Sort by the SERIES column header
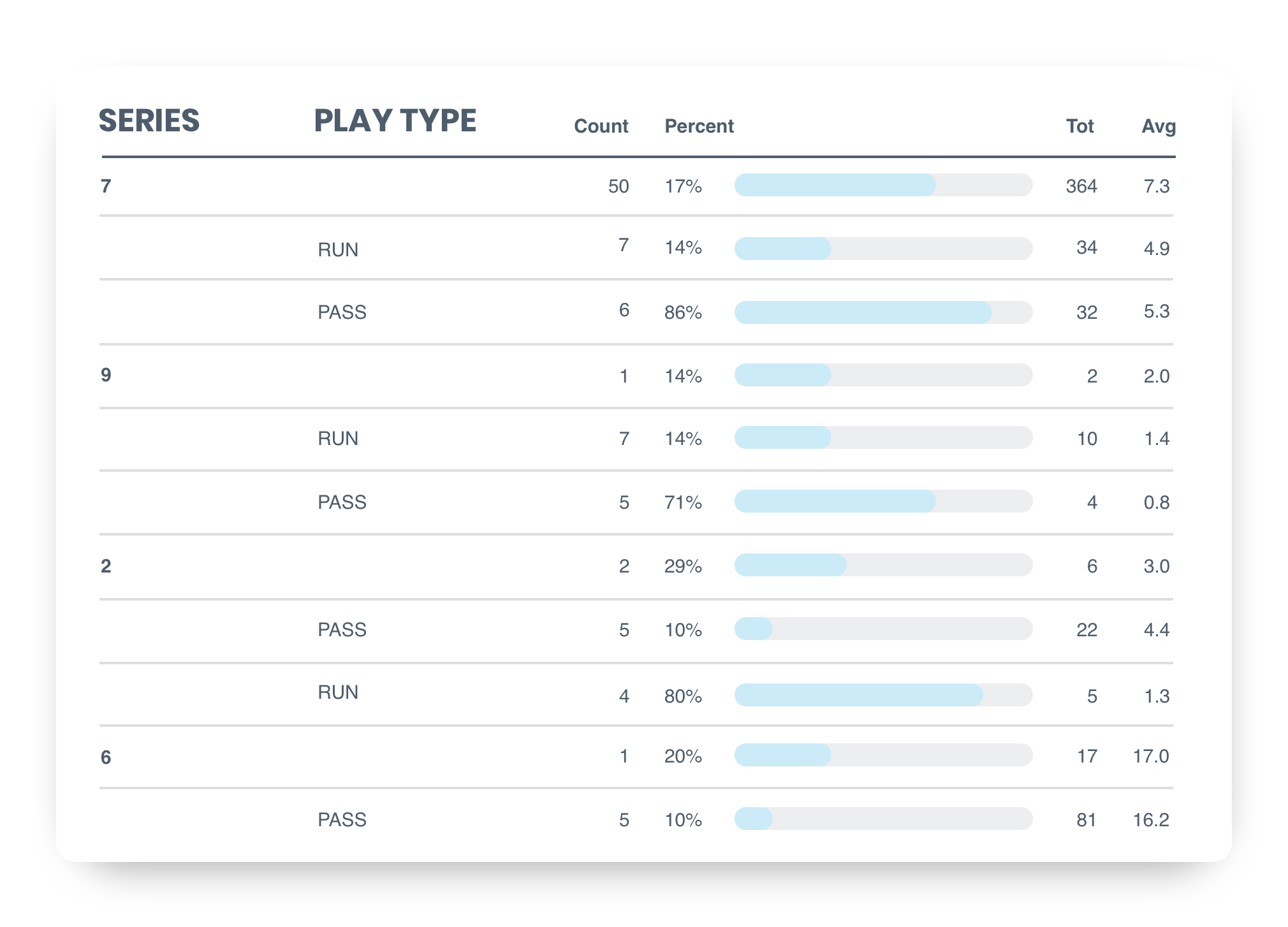 pyautogui.click(x=149, y=120)
